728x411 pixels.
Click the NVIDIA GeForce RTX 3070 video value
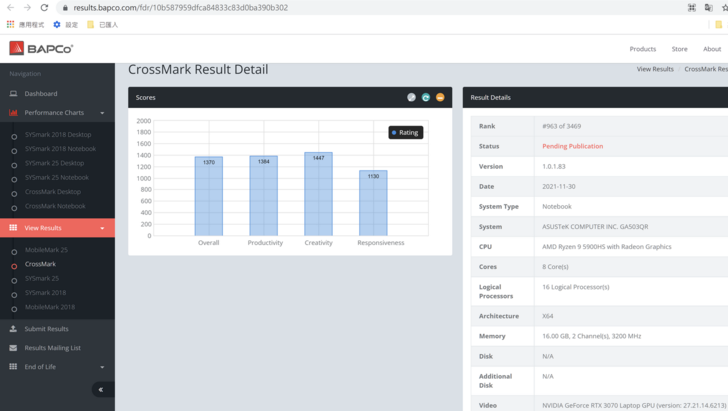pyautogui.click(x=634, y=405)
